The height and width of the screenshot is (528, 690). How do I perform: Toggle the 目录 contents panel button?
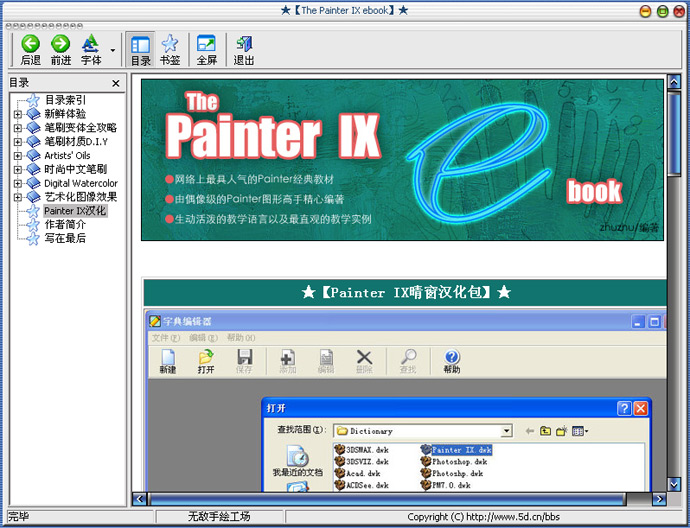140,50
